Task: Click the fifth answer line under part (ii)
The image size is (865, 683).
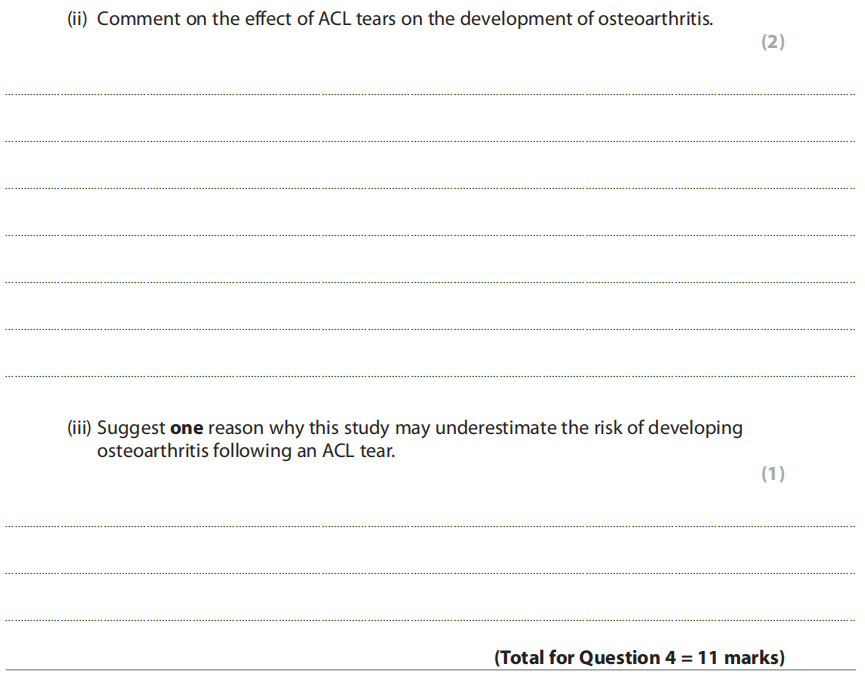Action: (430, 282)
